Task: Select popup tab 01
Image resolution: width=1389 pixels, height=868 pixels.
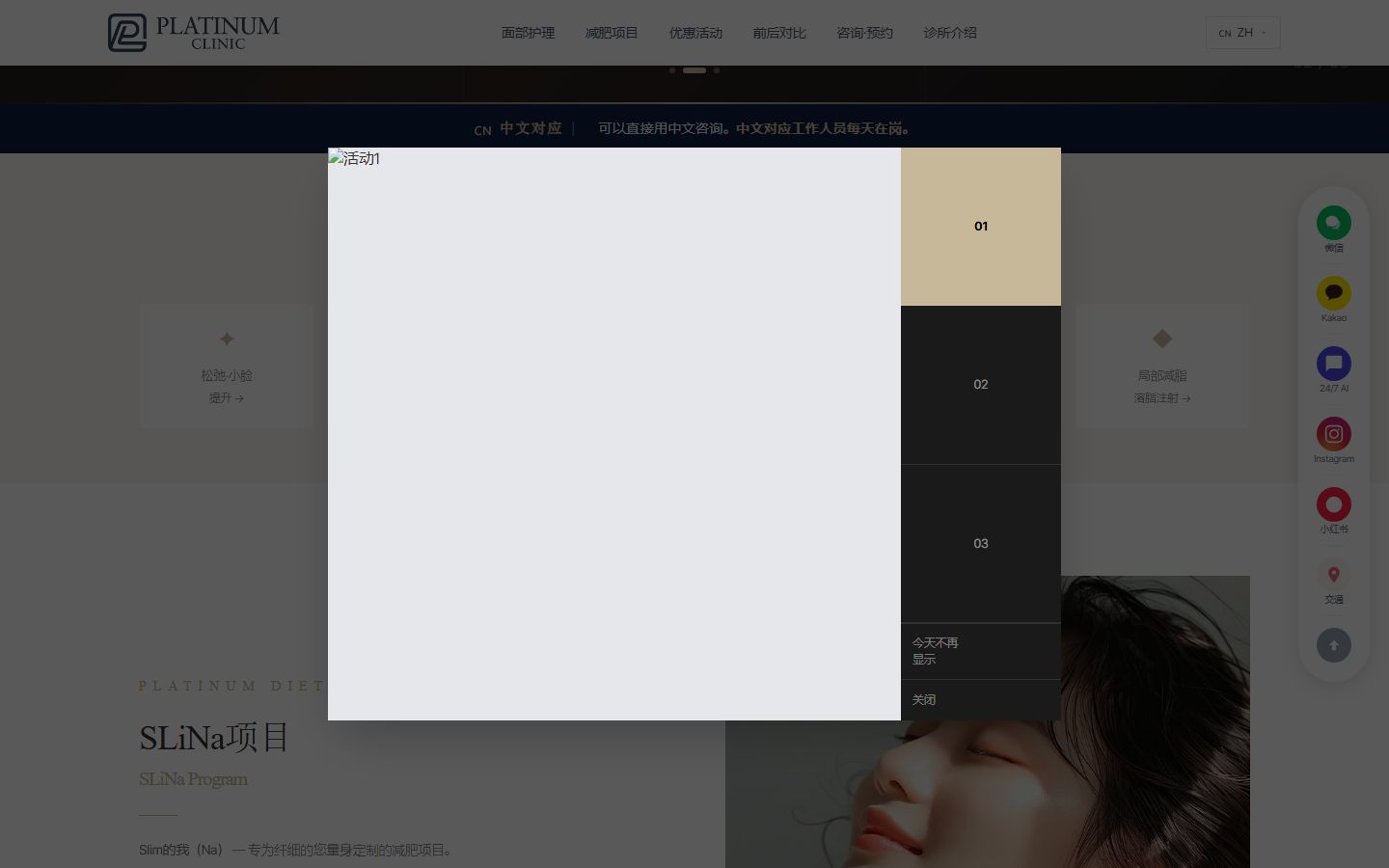Action: pos(981,227)
